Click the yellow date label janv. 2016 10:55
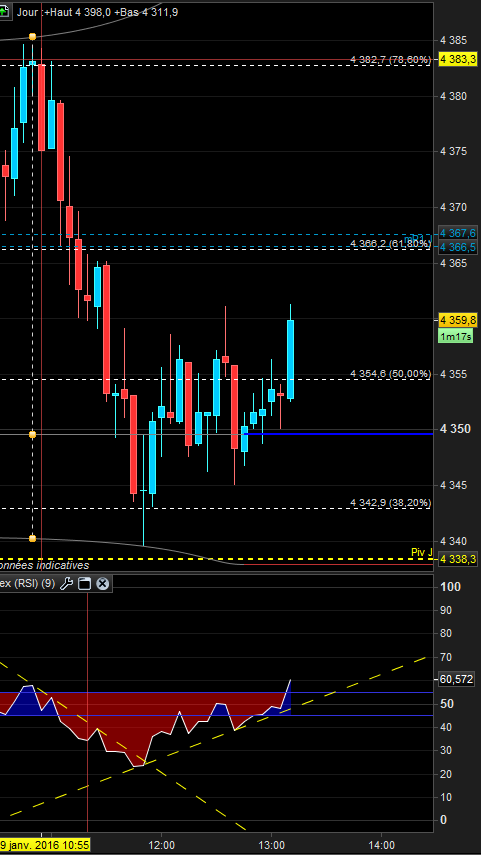Screen dimensions: 481x855 44,845
